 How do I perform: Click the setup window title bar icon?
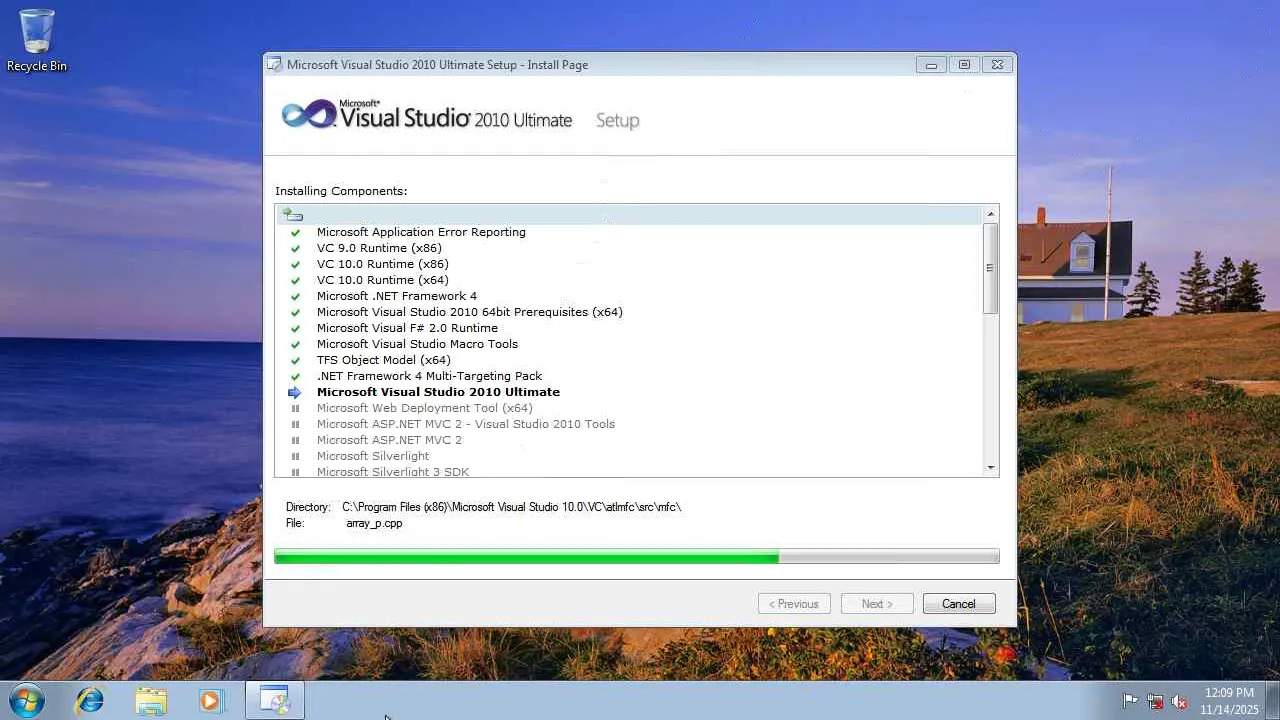274,65
